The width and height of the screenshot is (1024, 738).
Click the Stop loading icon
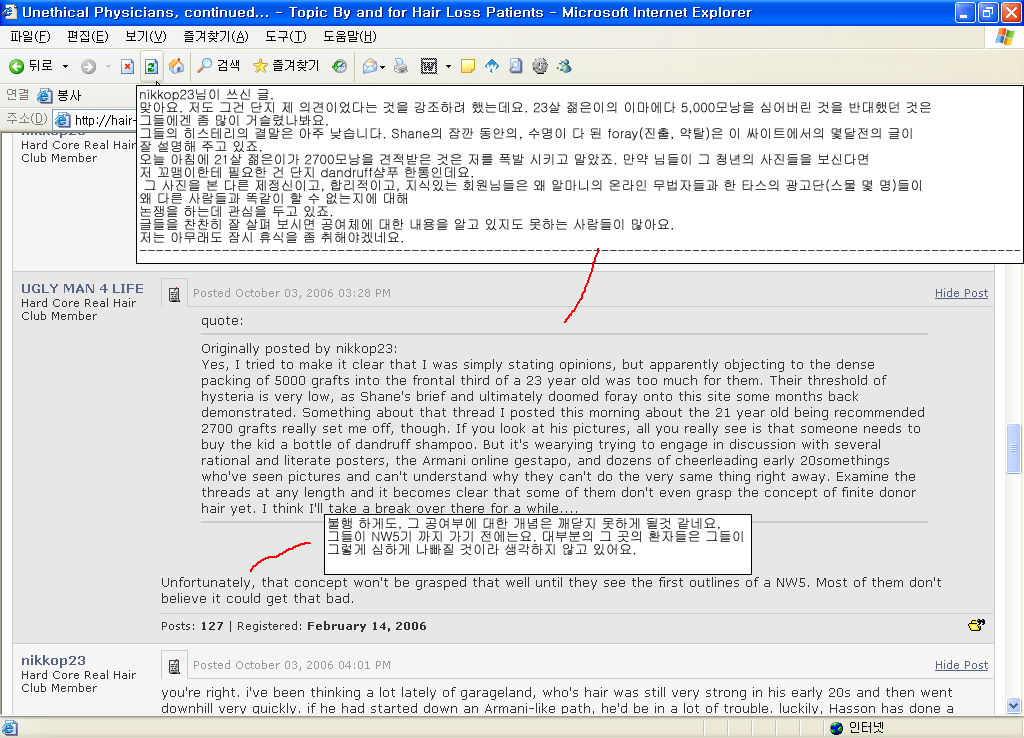tap(128, 66)
